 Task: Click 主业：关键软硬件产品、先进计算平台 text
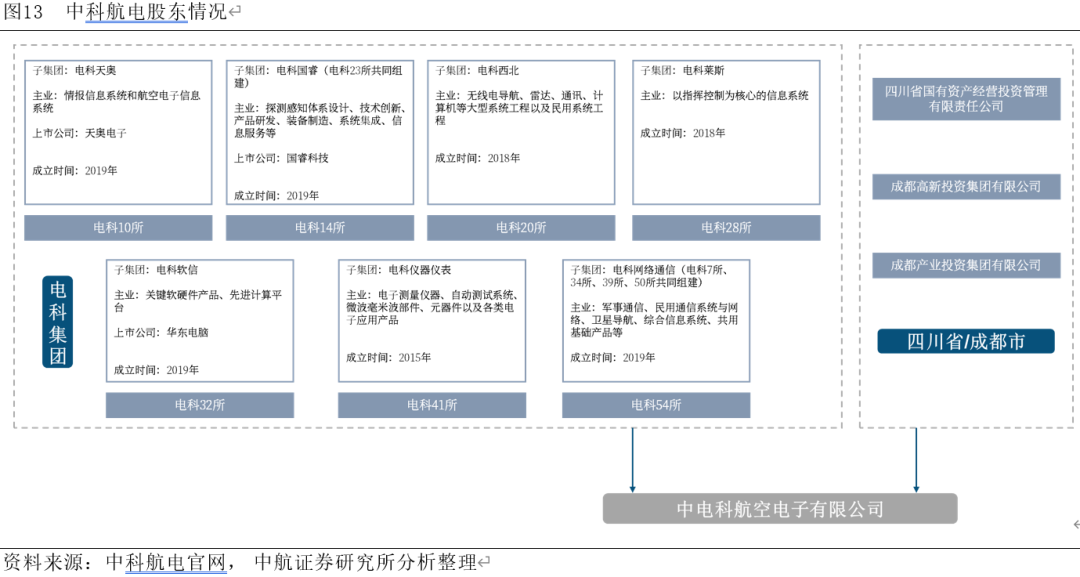[x=198, y=301]
